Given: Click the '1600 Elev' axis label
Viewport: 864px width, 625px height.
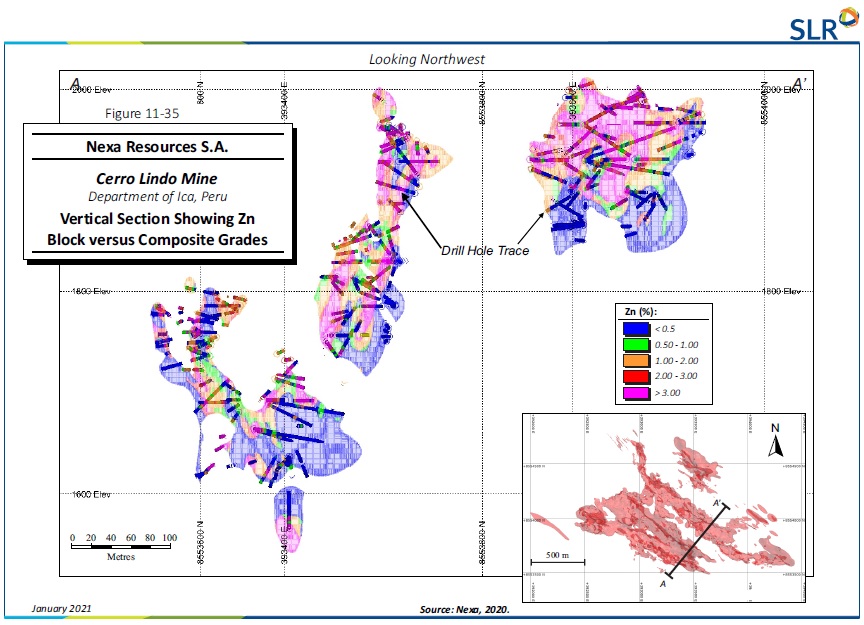Looking at the screenshot, I should point(91,494).
